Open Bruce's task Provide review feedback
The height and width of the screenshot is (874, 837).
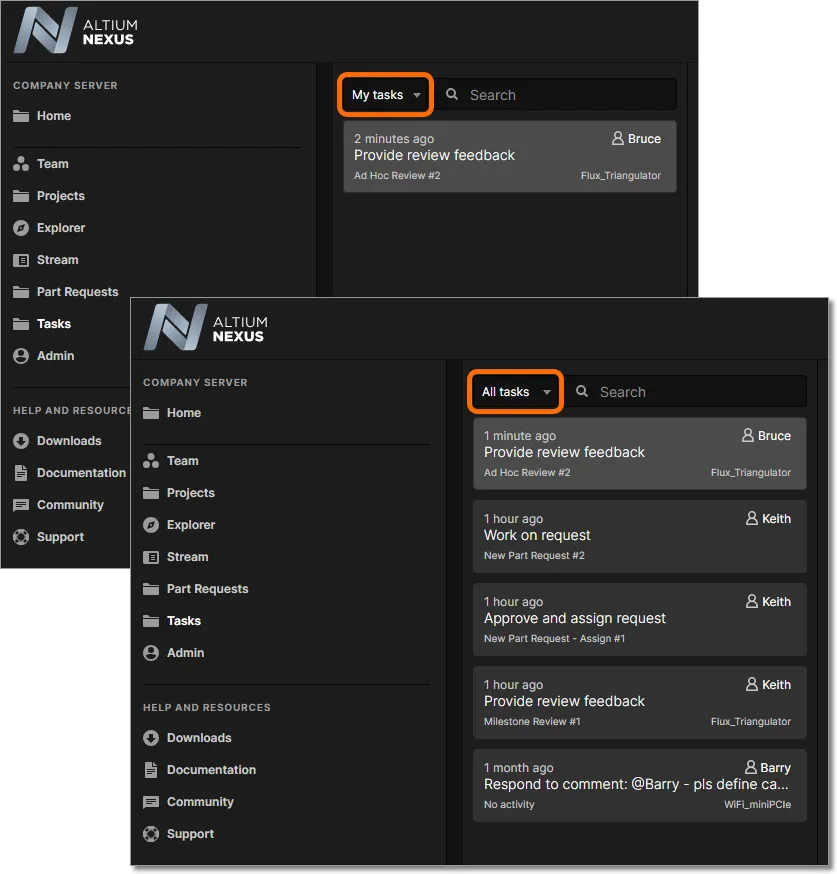[x=639, y=452]
